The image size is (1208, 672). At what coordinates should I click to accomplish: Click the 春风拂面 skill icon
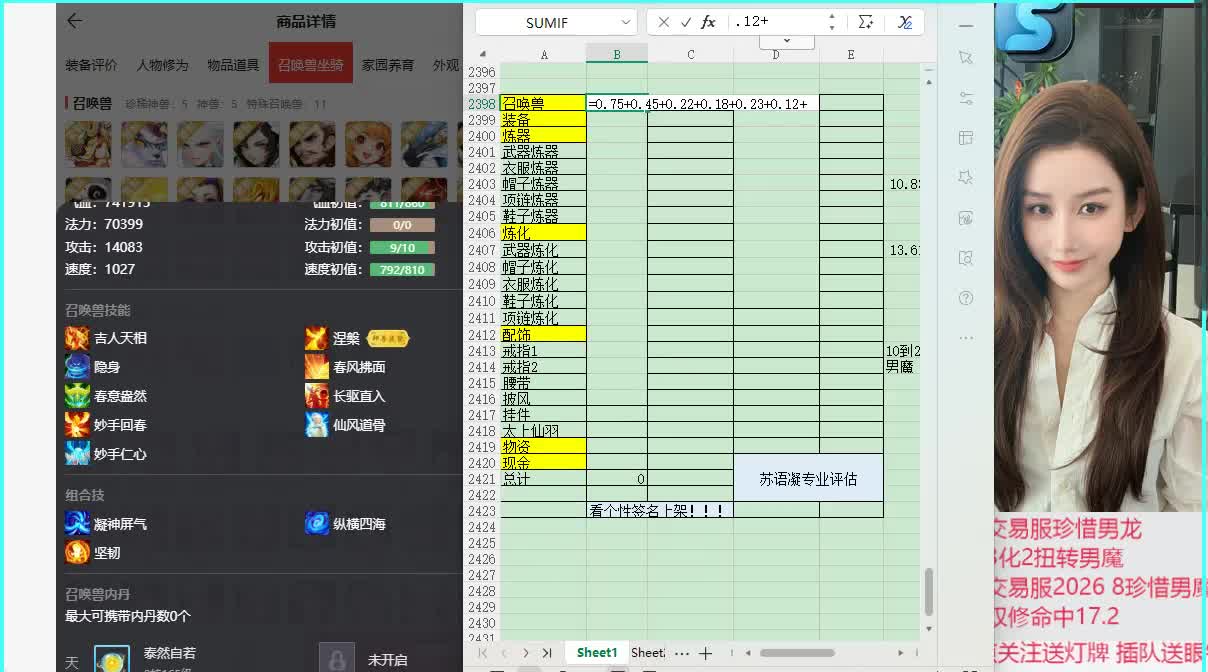tap(317, 367)
